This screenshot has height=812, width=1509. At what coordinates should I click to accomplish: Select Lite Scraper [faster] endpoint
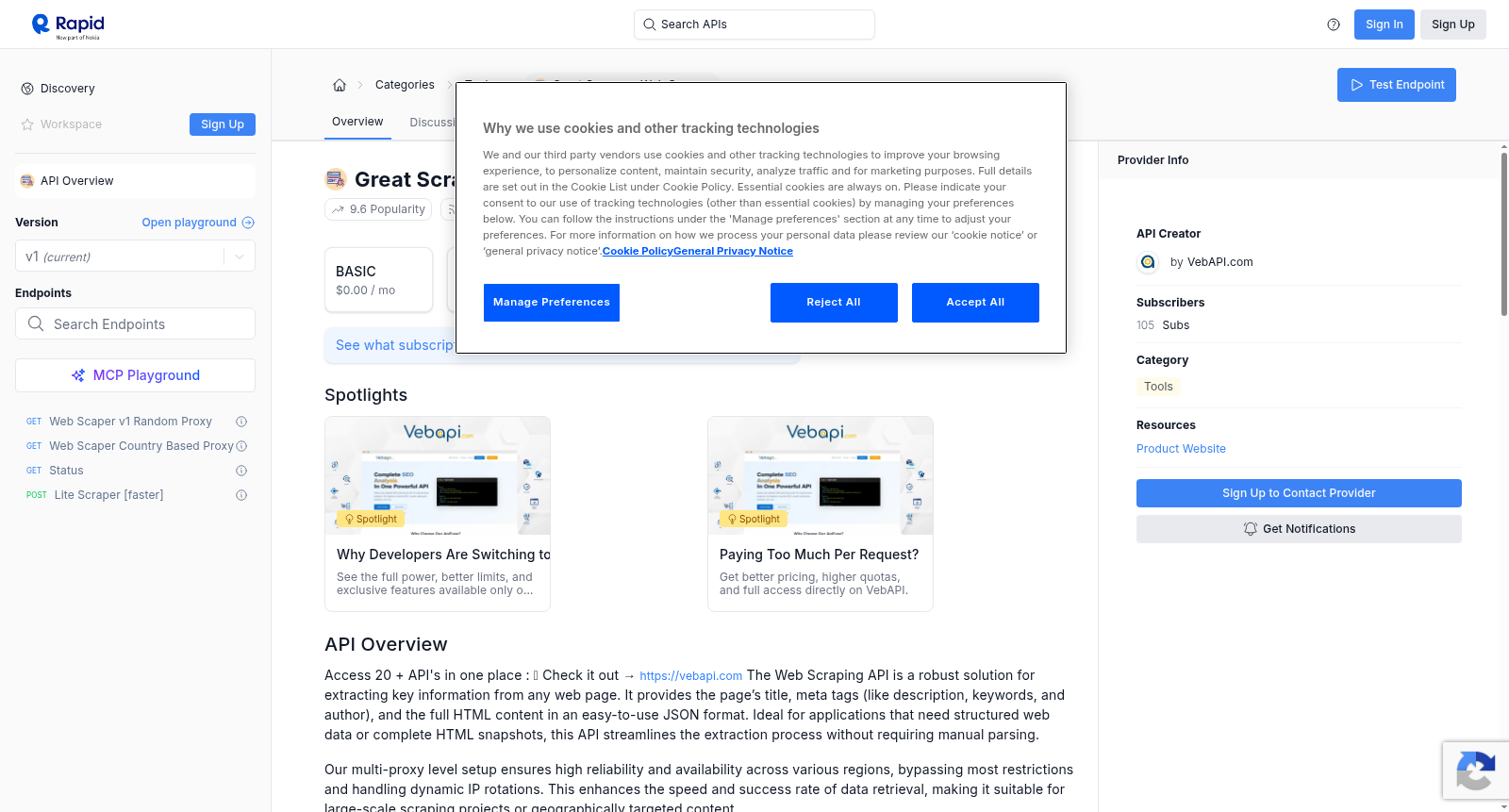[x=108, y=495]
